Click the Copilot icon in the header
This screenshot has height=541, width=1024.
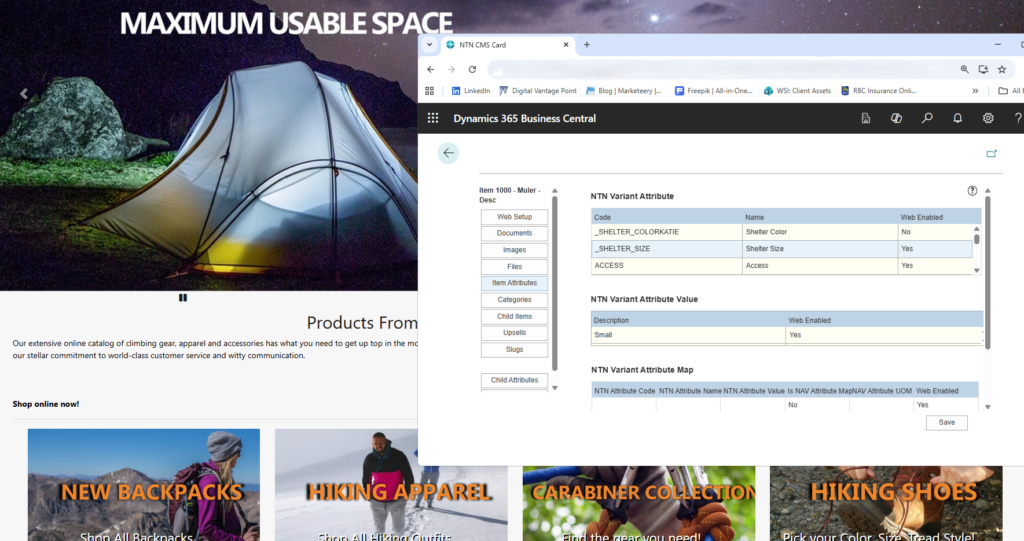click(x=896, y=118)
